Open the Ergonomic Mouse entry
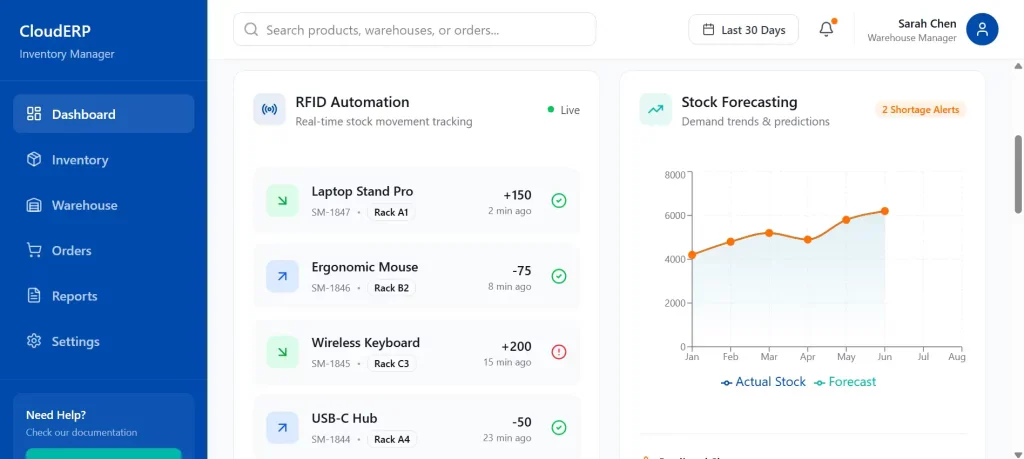The width and height of the screenshot is (1024, 459). point(416,276)
